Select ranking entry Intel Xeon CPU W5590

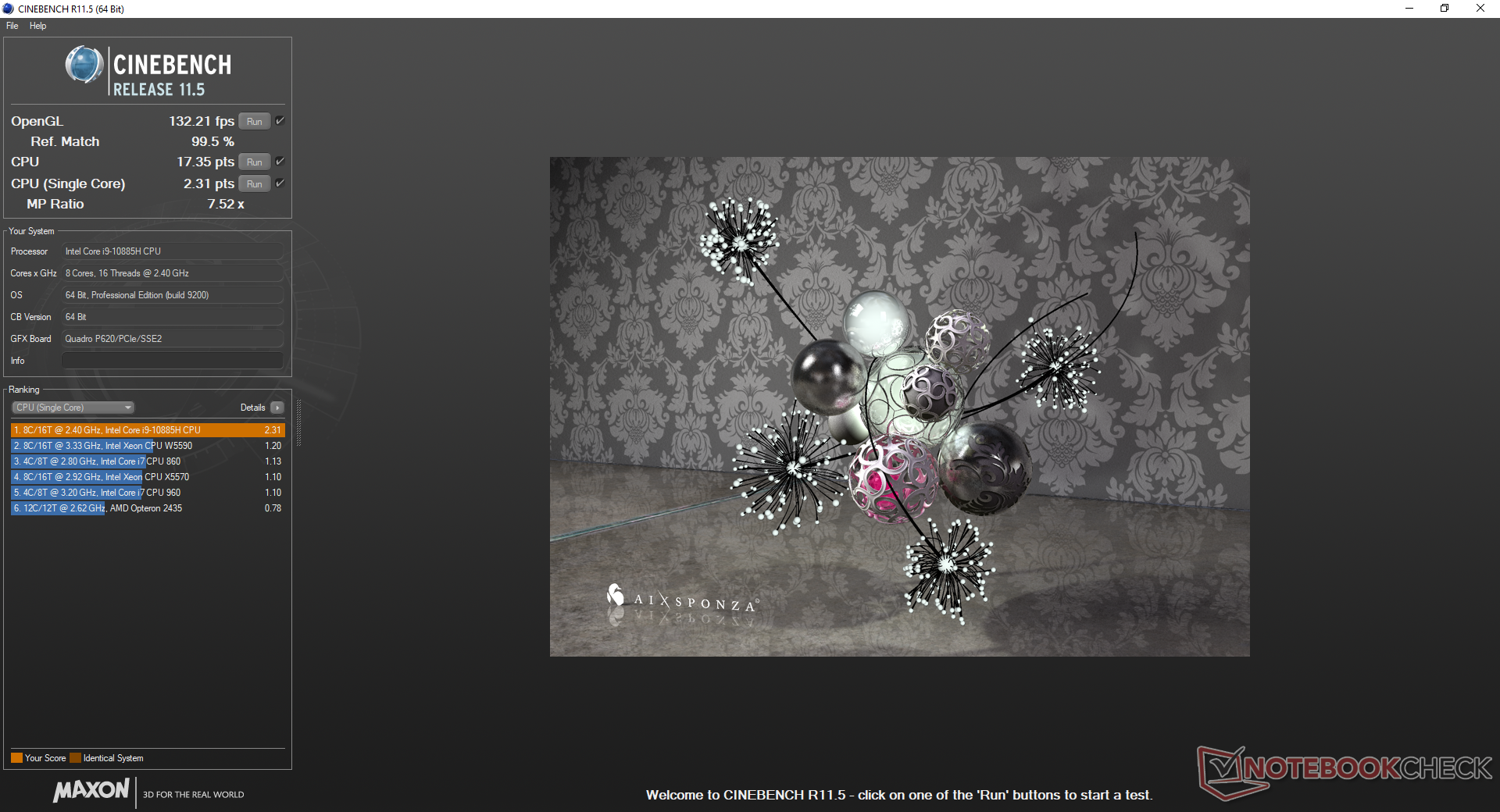point(148,446)
